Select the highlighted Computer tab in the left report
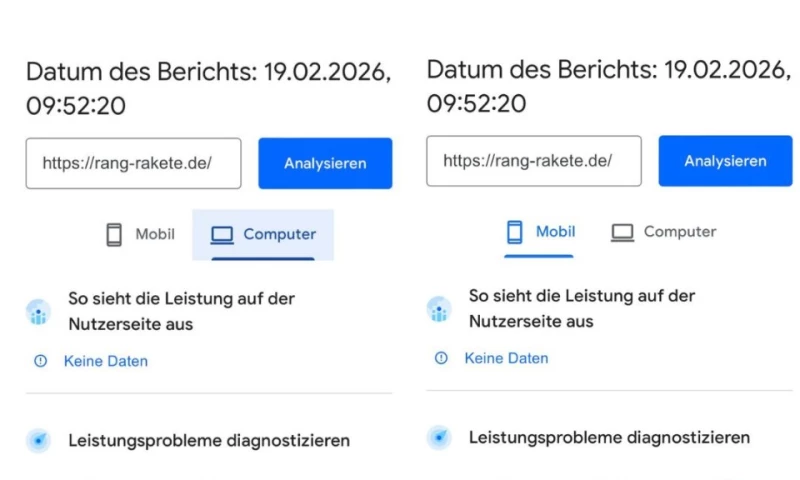Viewport: 800px width, 480px height. 263,235
